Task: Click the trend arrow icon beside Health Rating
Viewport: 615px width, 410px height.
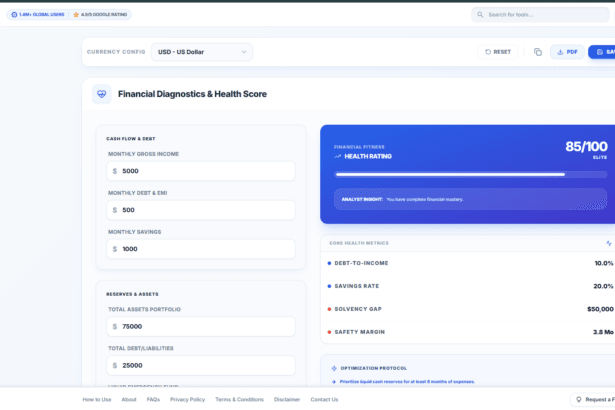Action: [337, 156]
